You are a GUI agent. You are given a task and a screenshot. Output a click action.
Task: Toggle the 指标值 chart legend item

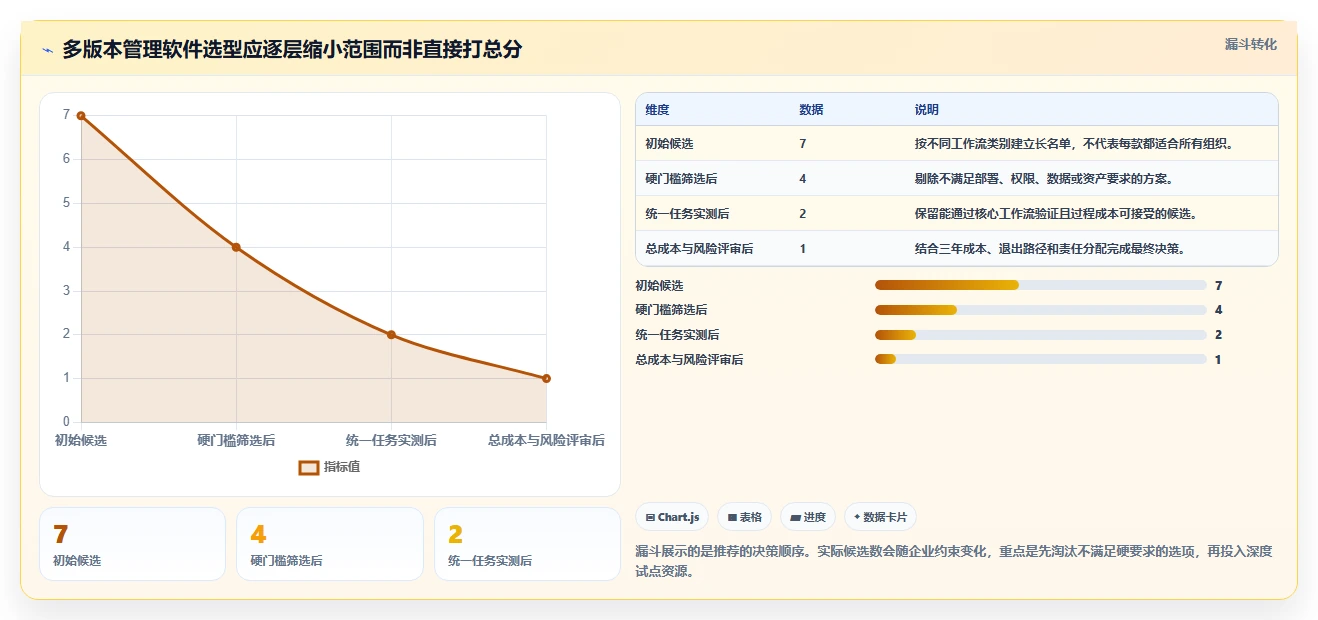tap(329, 467)
